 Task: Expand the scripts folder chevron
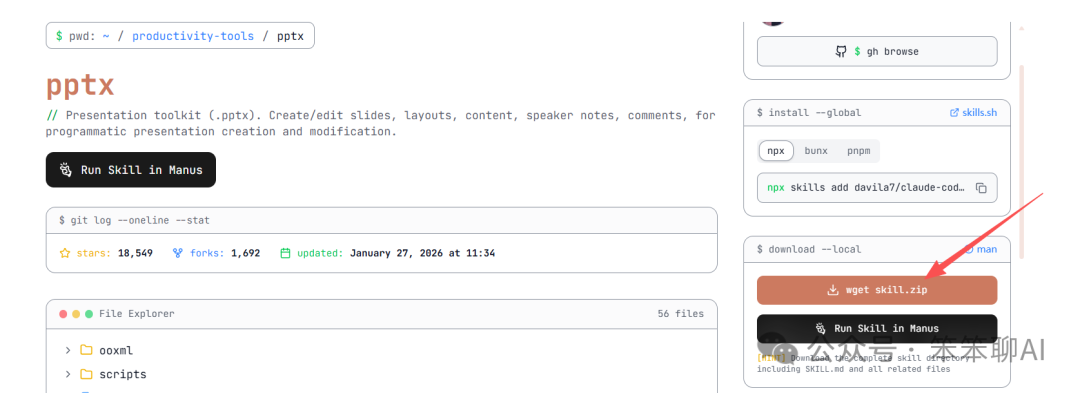click(68, 374)
